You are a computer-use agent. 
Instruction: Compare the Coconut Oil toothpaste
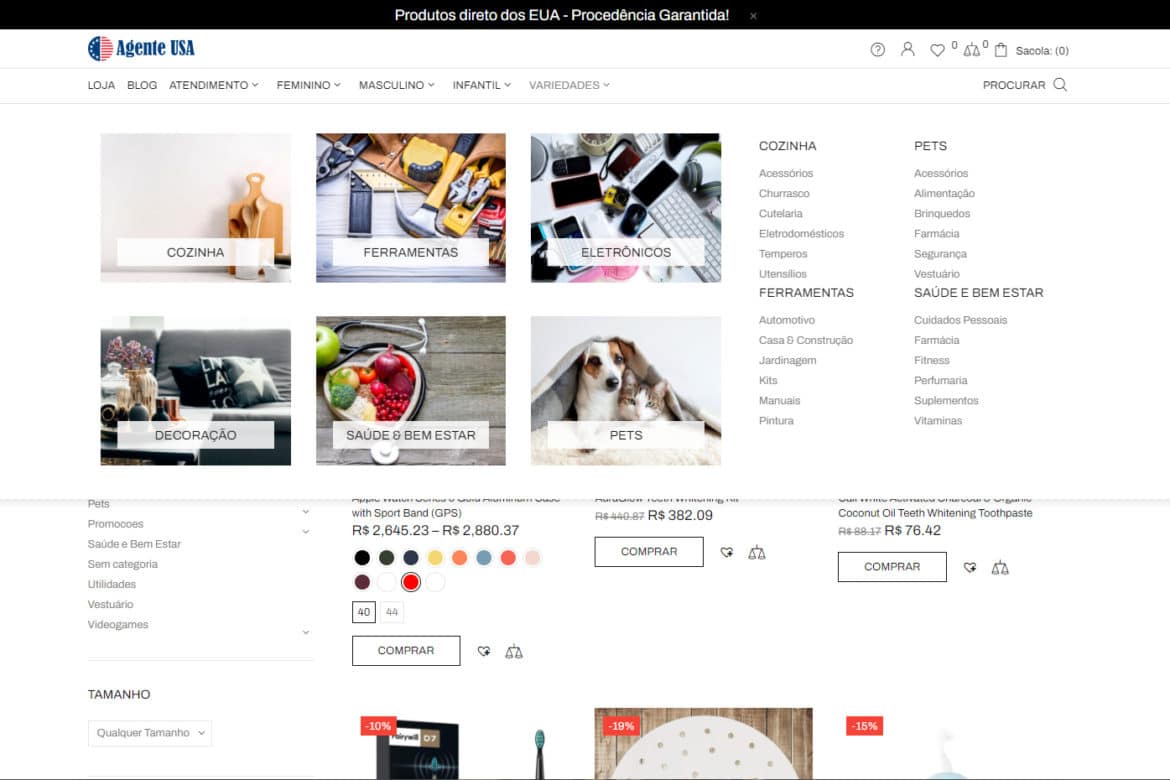pyautogui.click(x=1000, y=568)
